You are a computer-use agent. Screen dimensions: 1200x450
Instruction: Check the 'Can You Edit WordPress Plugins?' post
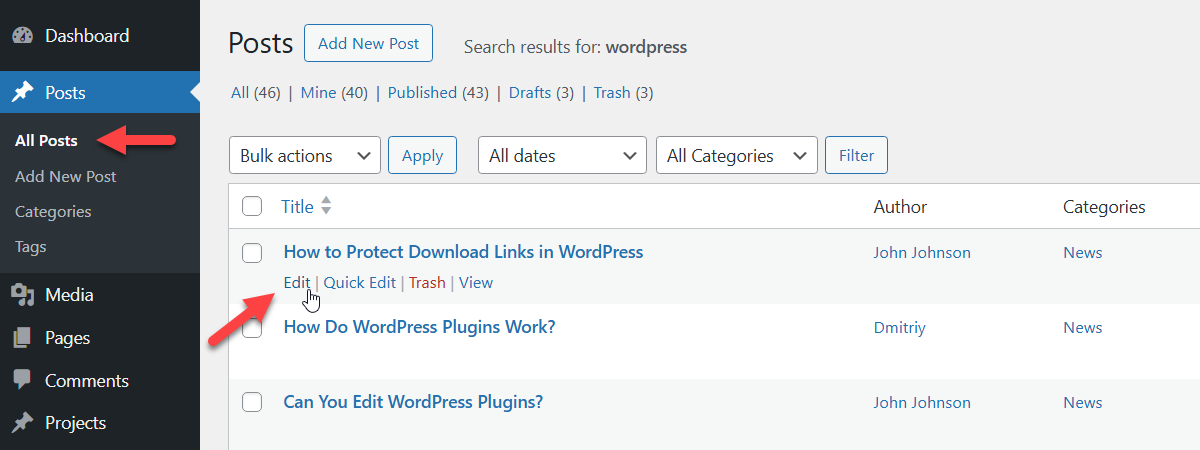(252, 402)
